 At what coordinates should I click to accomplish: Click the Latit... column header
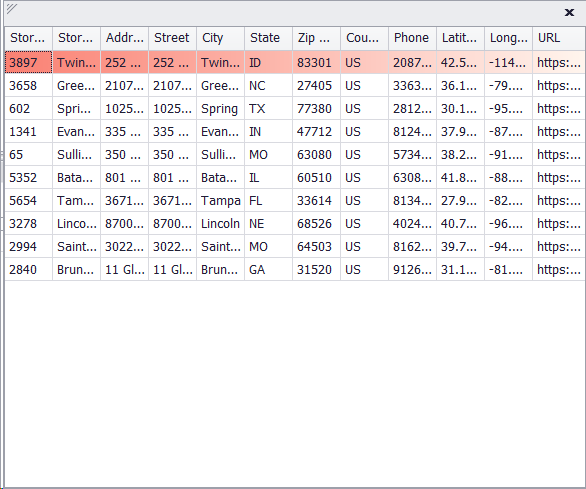tap(460, 38)
